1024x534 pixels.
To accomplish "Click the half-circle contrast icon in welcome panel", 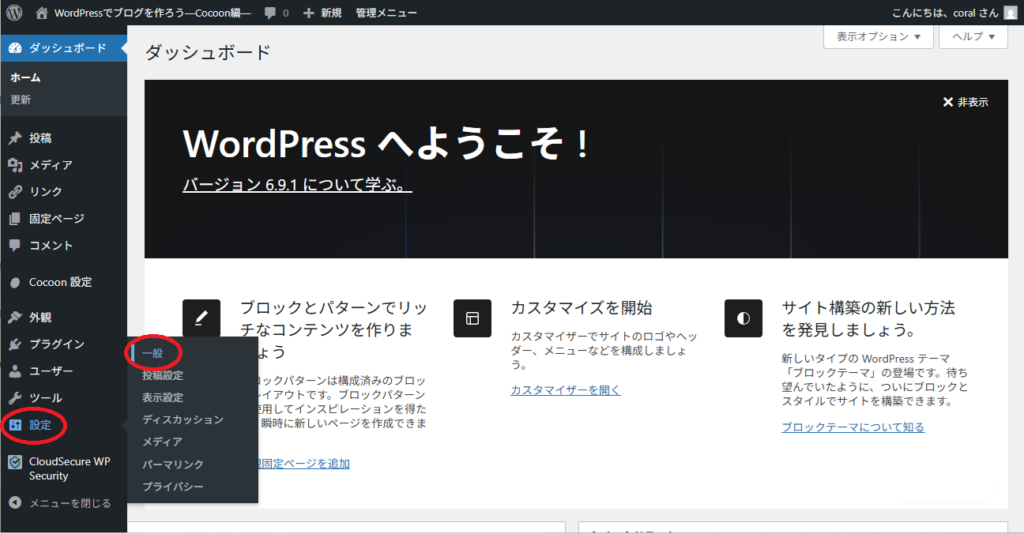I will [x=743, y=318].
